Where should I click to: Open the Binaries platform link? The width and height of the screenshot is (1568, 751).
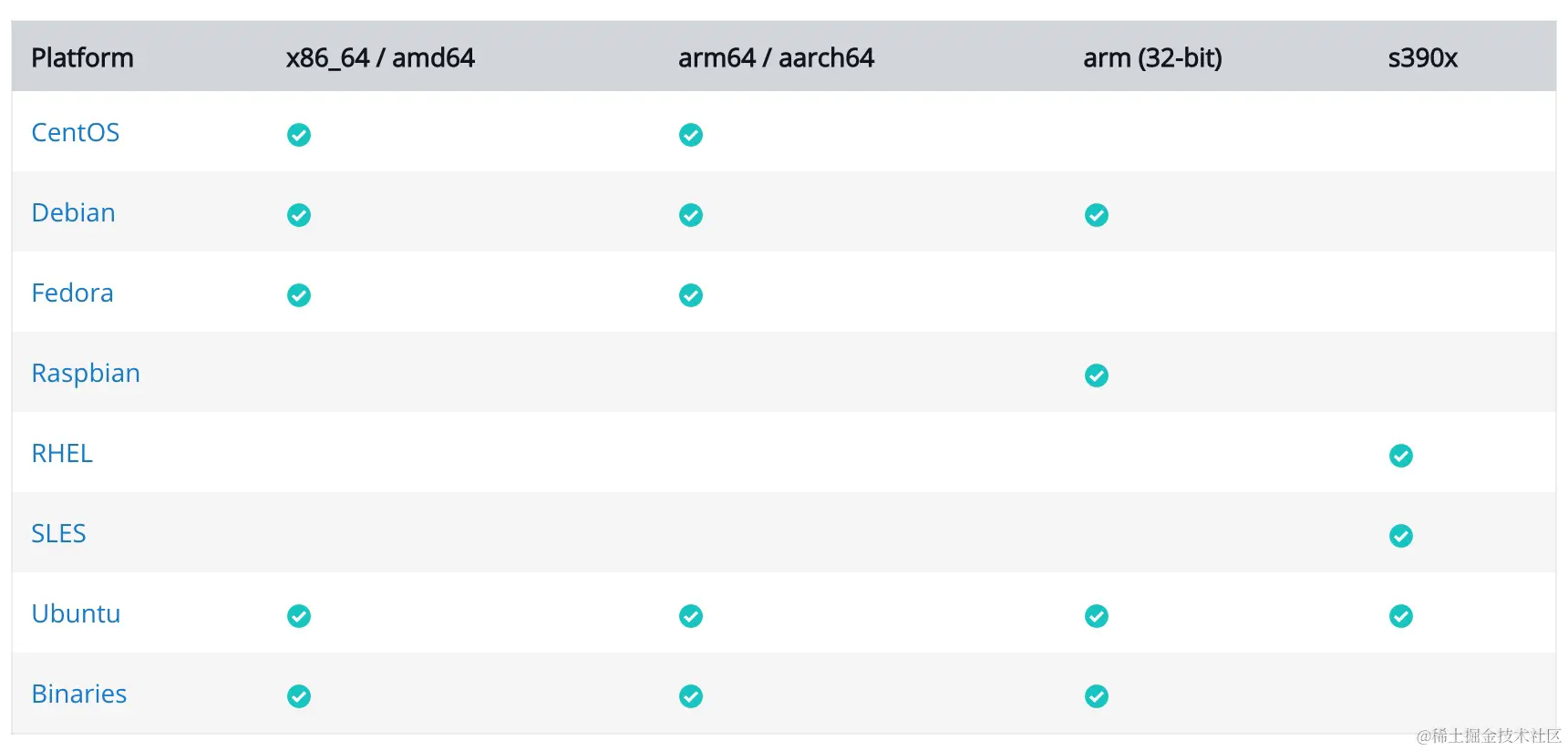[79, 694]
